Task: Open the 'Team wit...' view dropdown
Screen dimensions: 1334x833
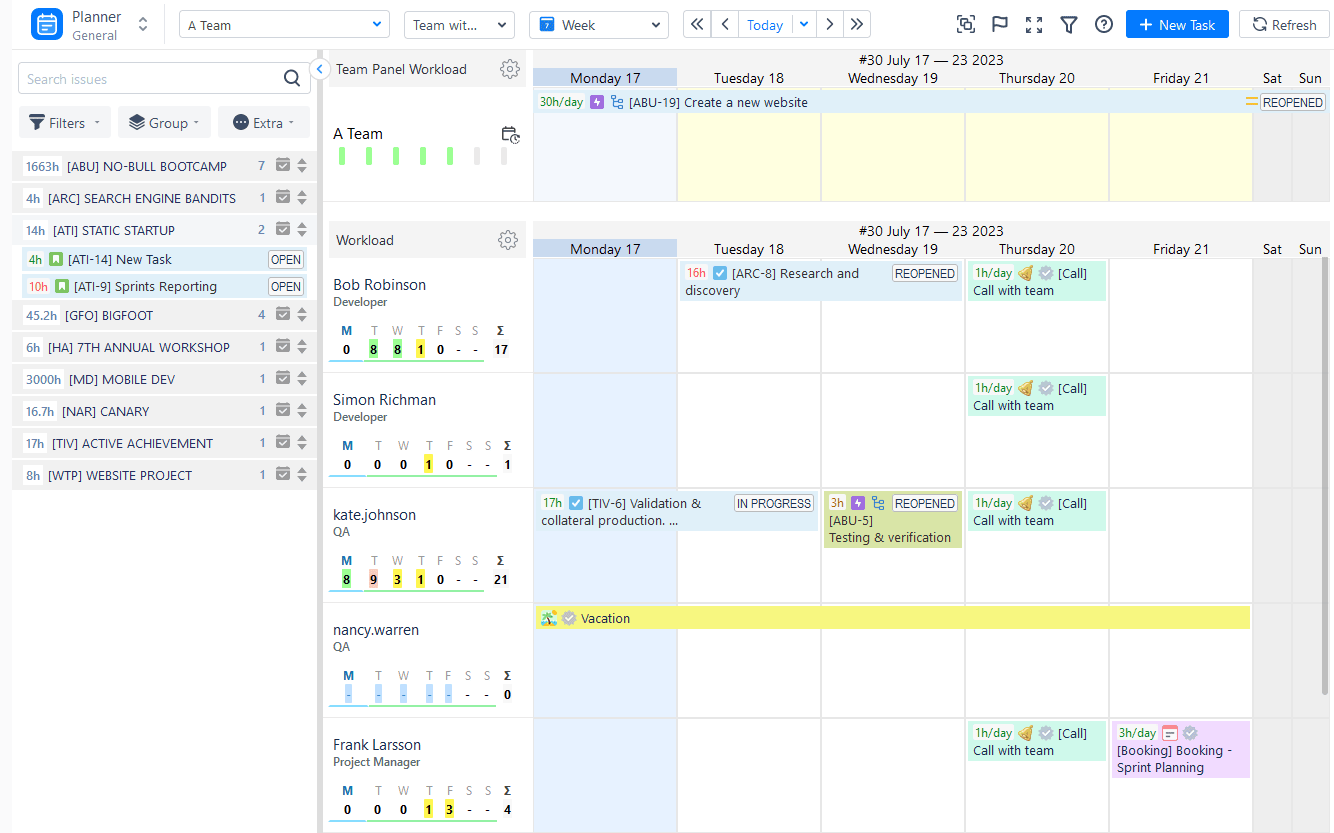Action: 459,25
